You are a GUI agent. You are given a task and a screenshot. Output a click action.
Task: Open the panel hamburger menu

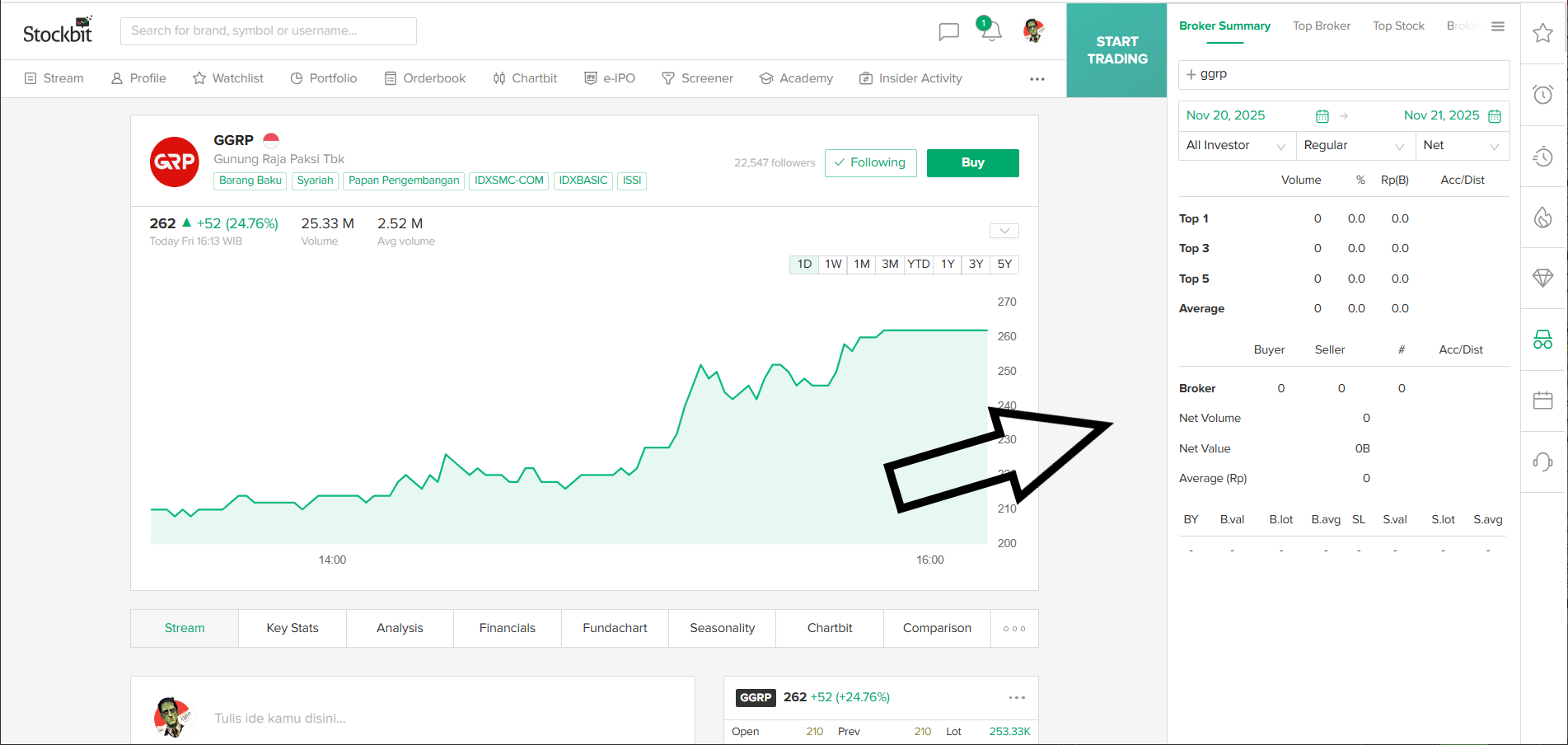click(1498, 26)
